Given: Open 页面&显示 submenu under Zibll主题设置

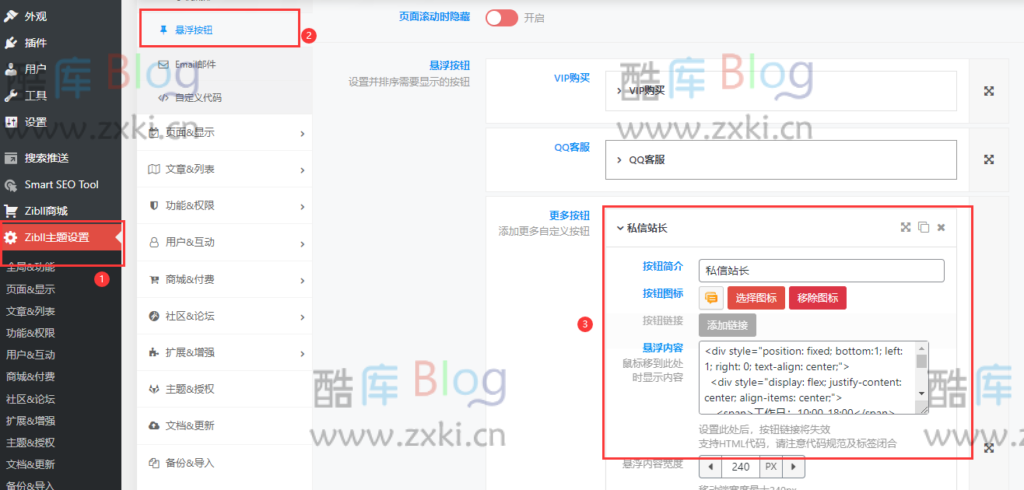Looking at the screenshot, I should 30,289.
